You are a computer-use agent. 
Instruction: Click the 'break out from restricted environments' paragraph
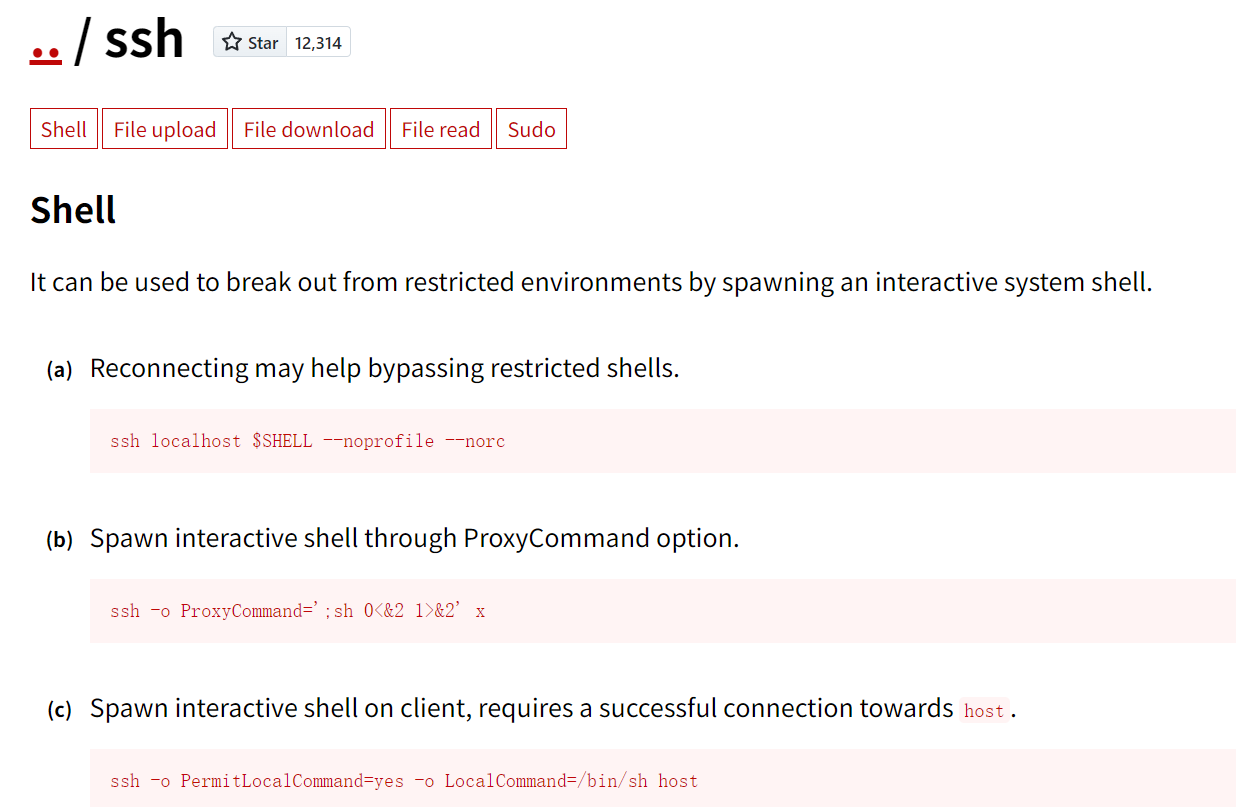click(590, 282)
